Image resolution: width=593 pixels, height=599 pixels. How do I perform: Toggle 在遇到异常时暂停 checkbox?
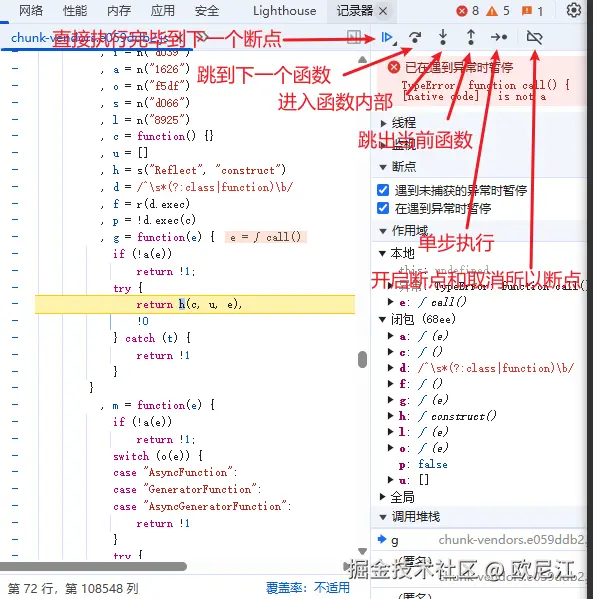pyautogui.click(x=383, y=208)
